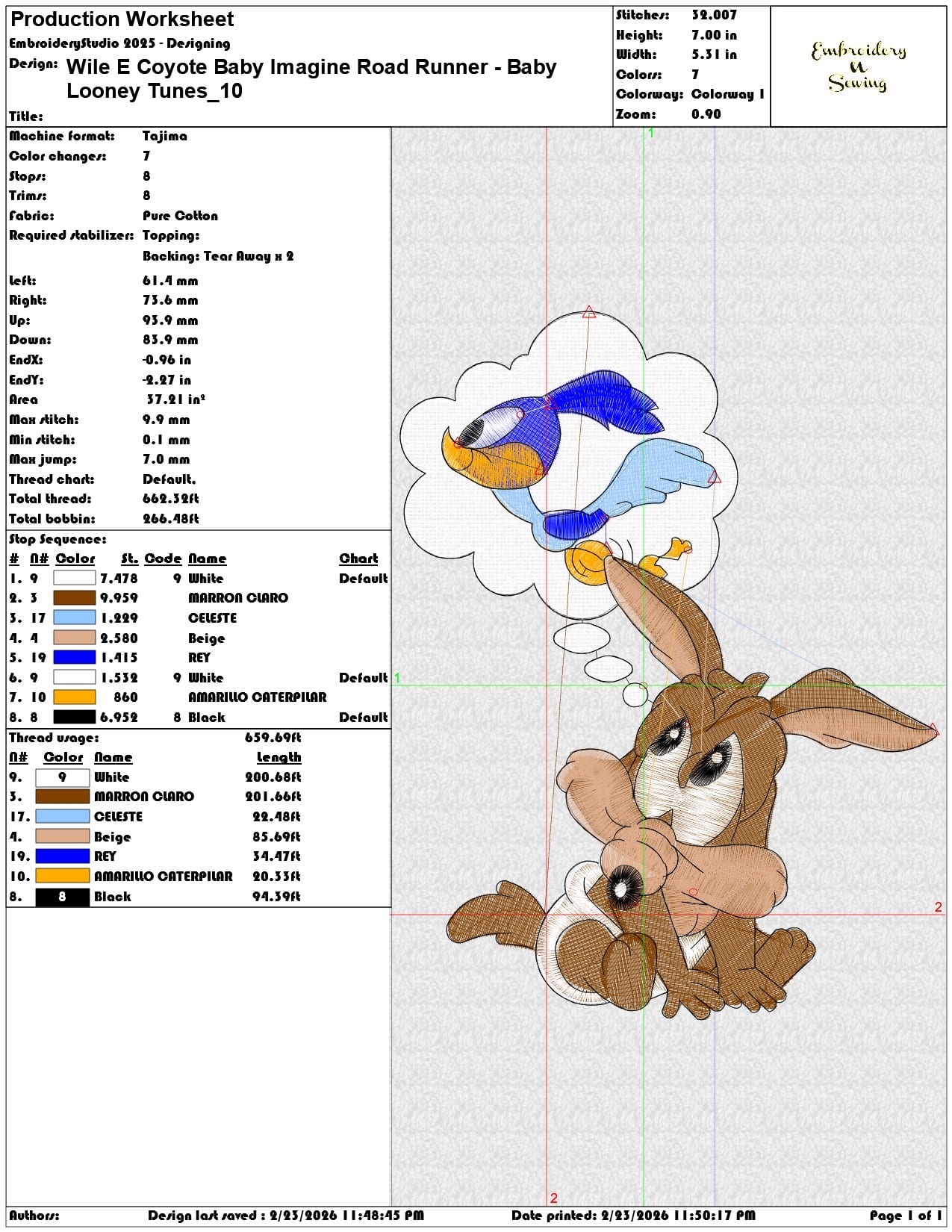This screenshot has height=1232, width=952.
Task: Click the machine format value Tajima
Action: 165,136
